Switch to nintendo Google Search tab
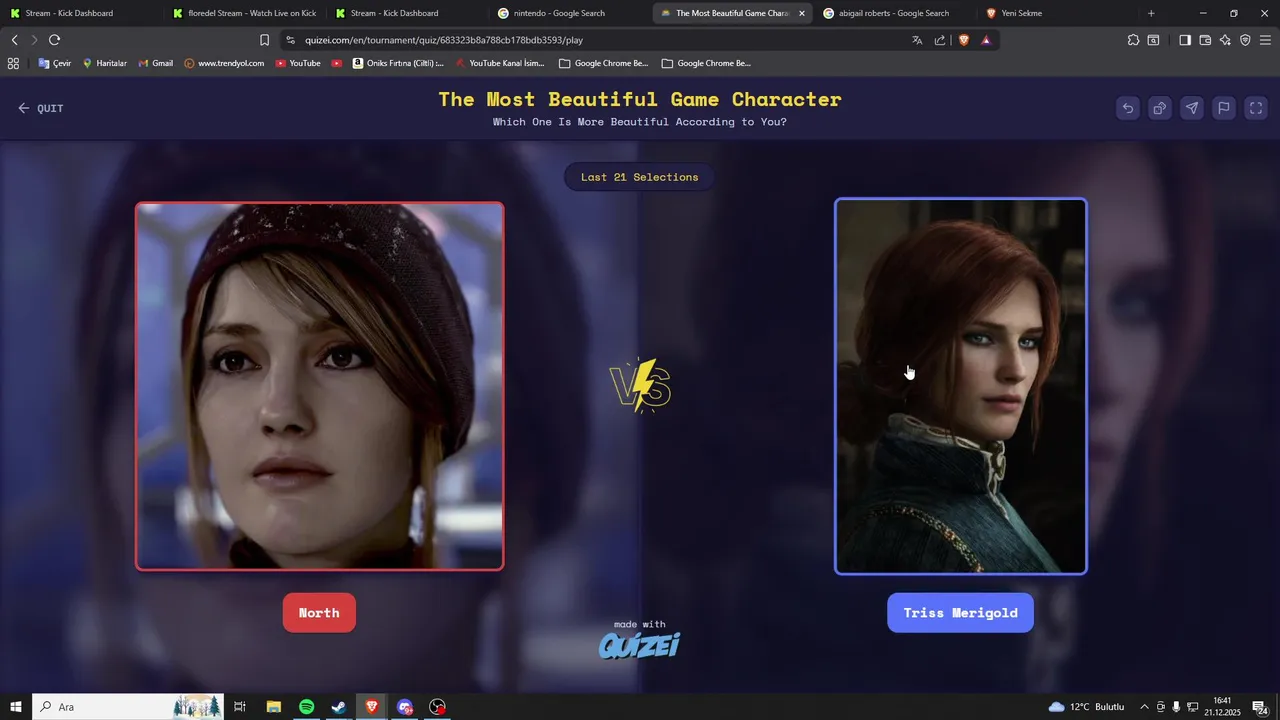This screenshot has width=1280, height=720. [x=570, y=13]
